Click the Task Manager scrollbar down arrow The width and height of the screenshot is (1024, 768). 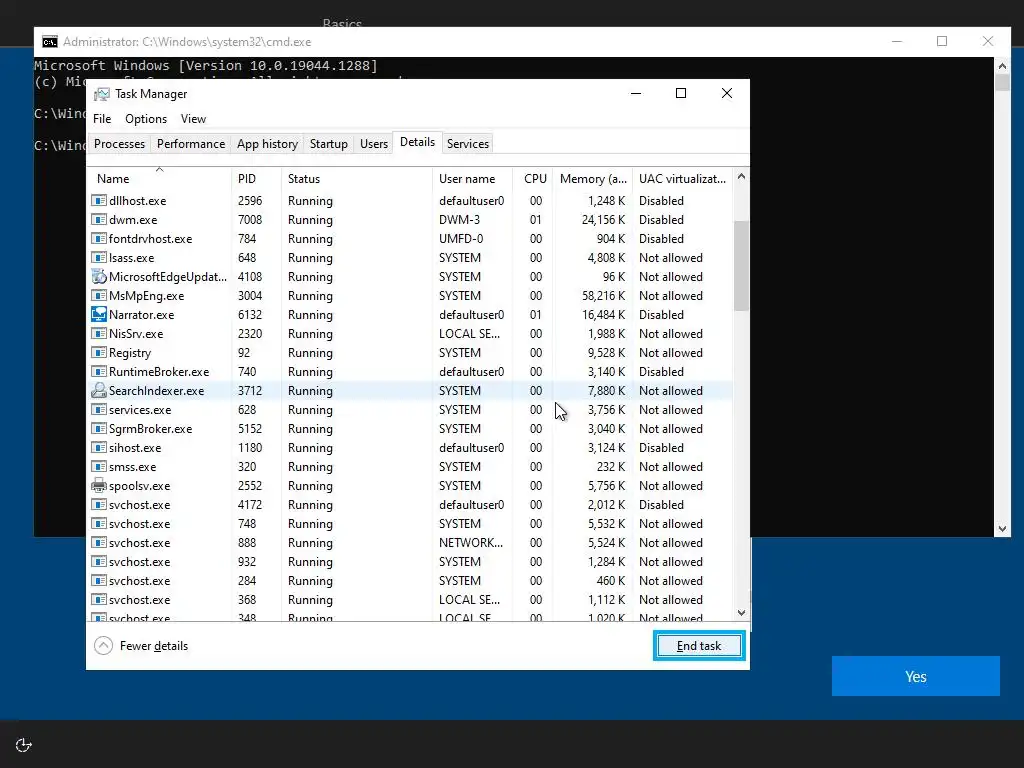(741, 613)
